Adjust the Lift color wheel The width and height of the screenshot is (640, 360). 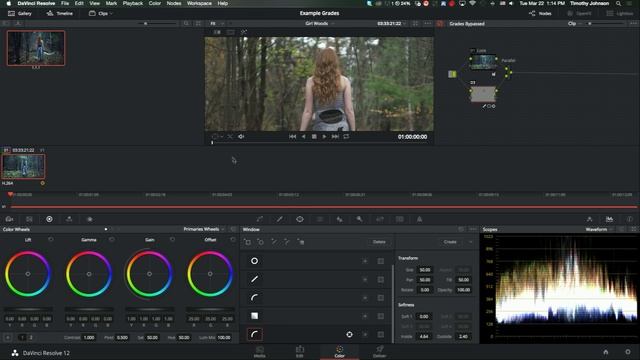pos(28,274)
